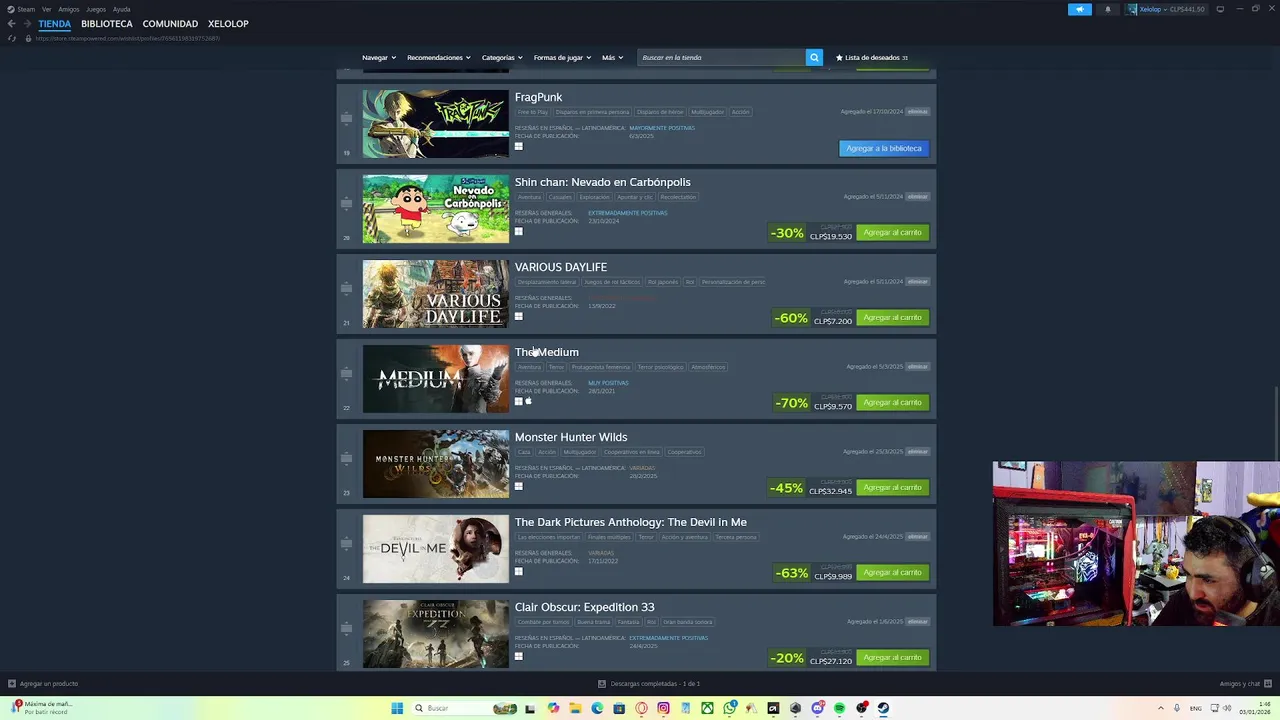
Task: Expand the Más dropdown
Action: [x=612, y=58]
